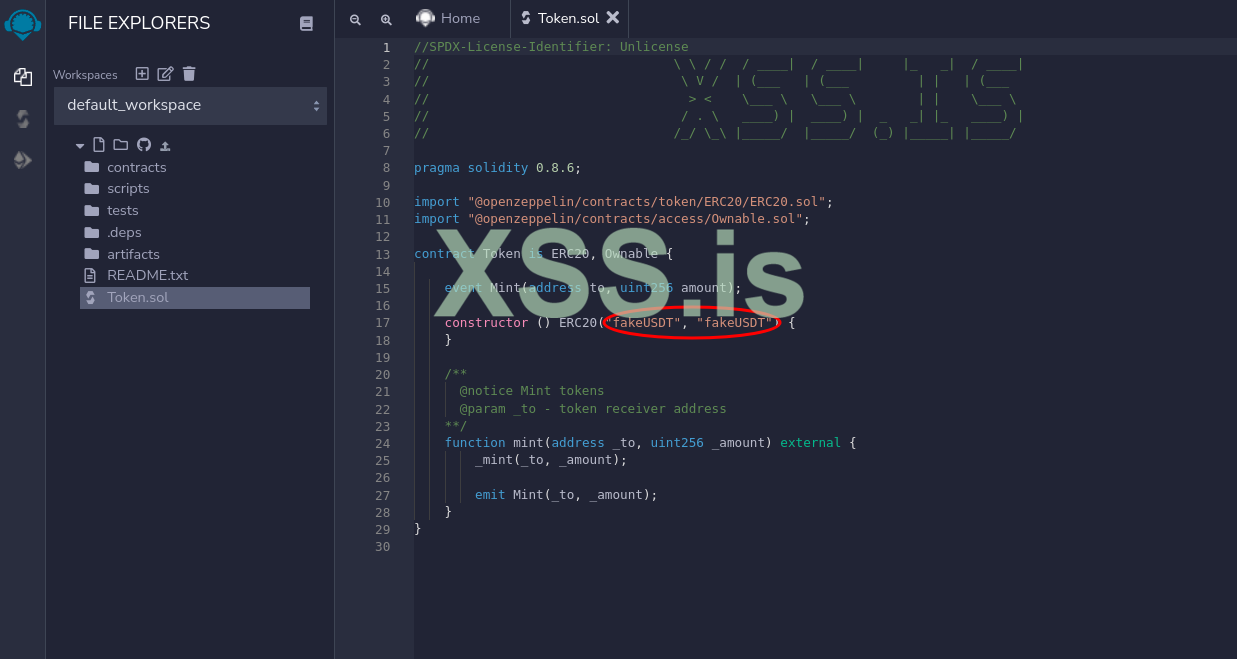The height and width of the screenshot is (659, 1237).
Task: Open the Deploy and run transactions icon
Action: [23, 160]
